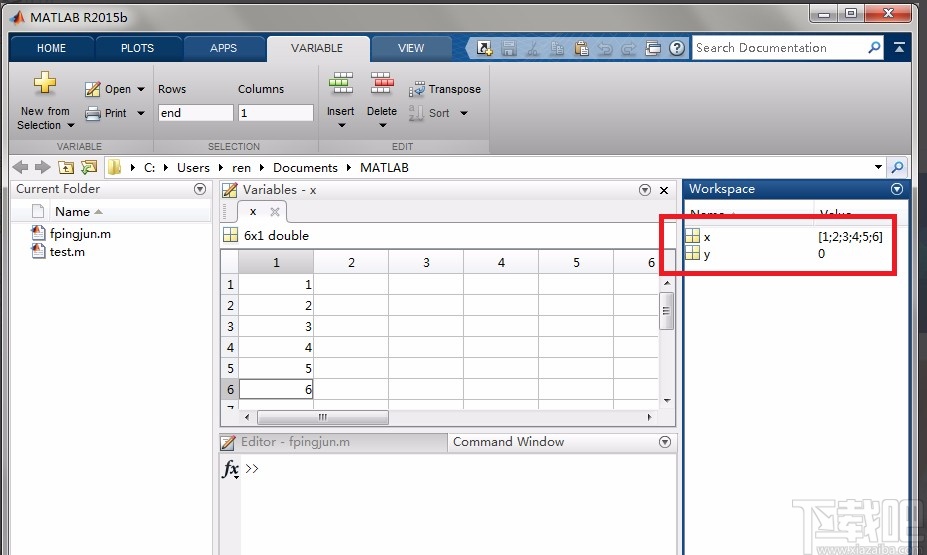Click the Copy icon in quick access toolbar
Screen dimensions: 927x555
(557, 48)
